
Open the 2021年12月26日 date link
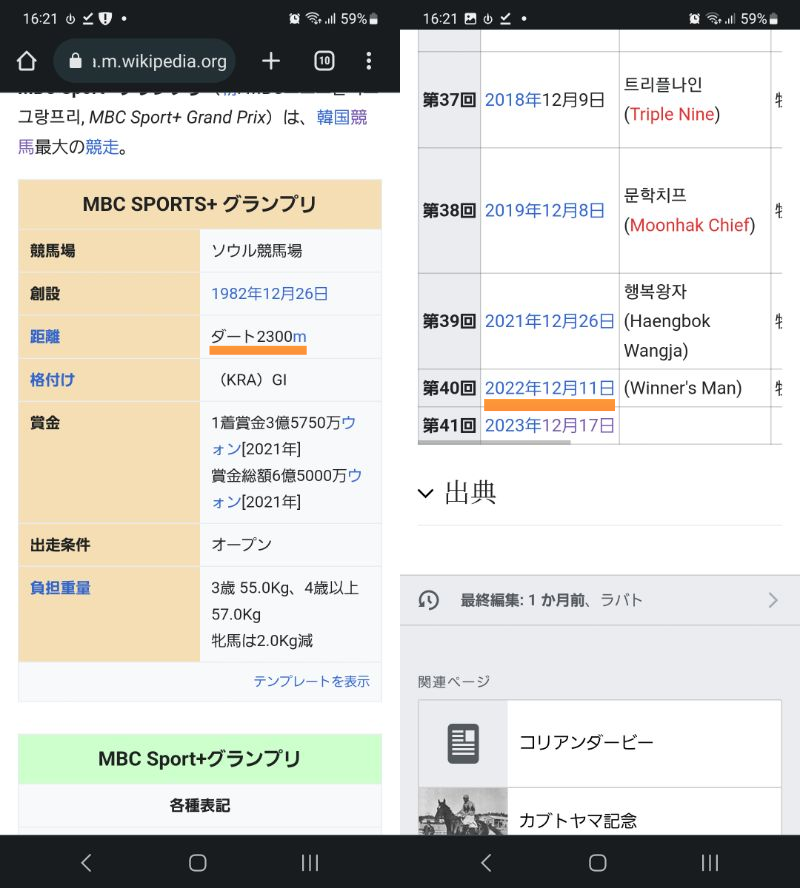point(550,321)
